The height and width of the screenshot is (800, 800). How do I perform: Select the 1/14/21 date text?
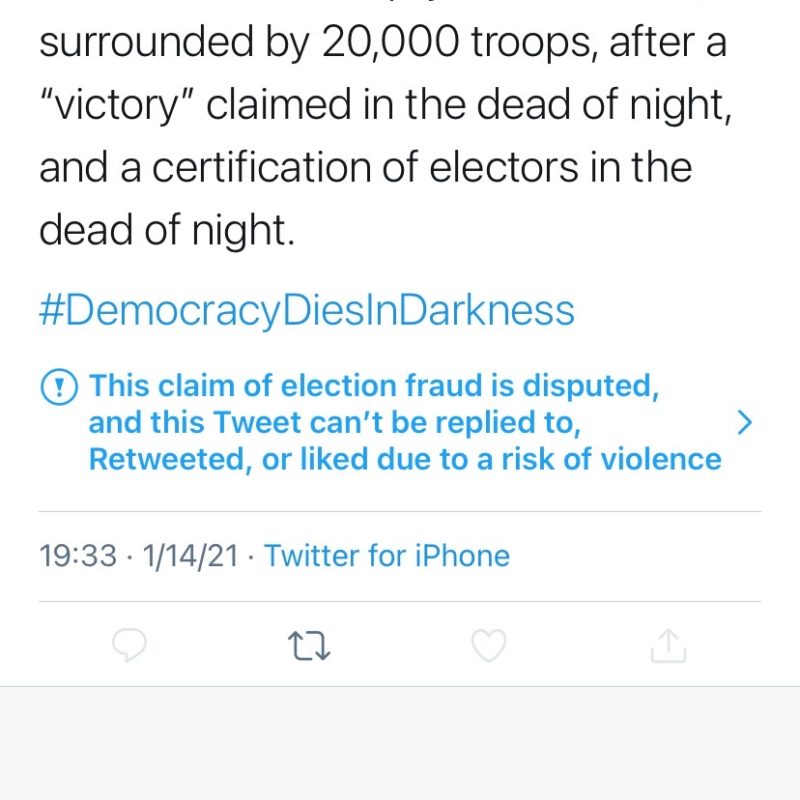pos(191,556)
